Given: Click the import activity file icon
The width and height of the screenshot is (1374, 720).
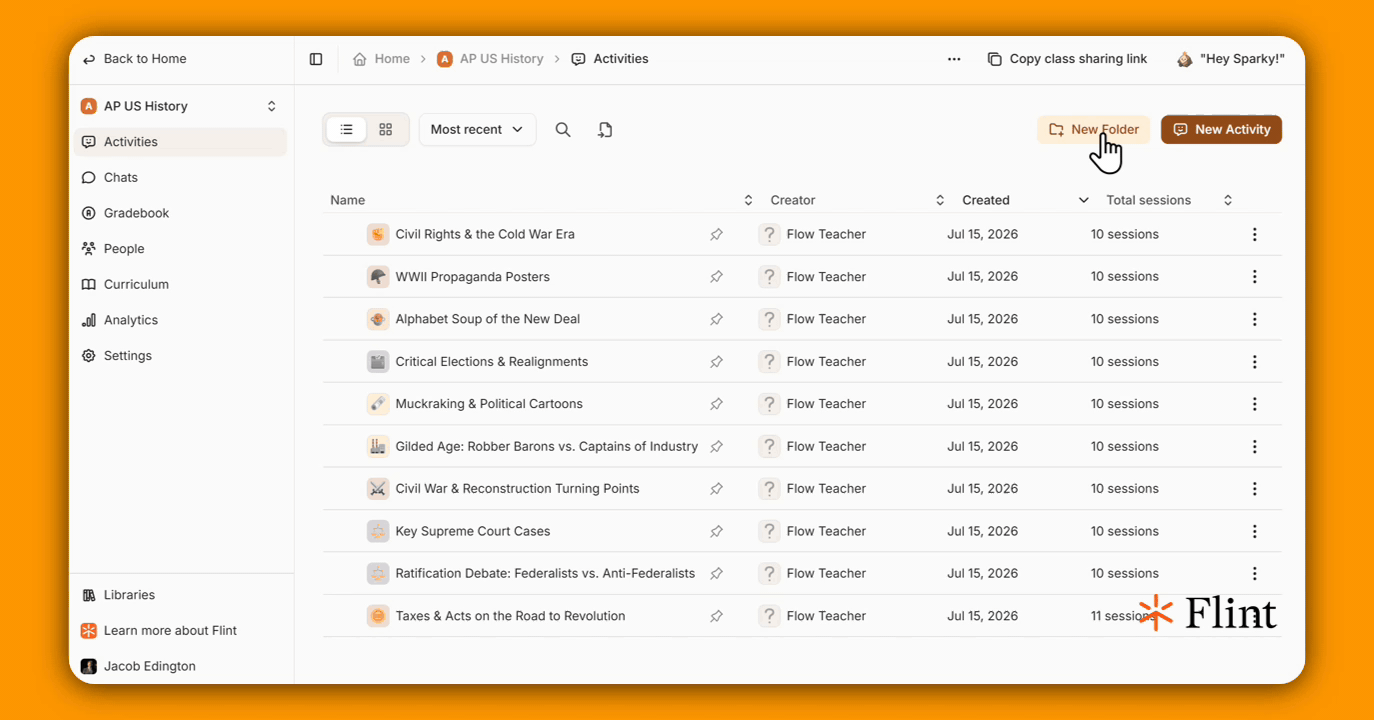Looking at the screenshot, I should tap(605, 130).
